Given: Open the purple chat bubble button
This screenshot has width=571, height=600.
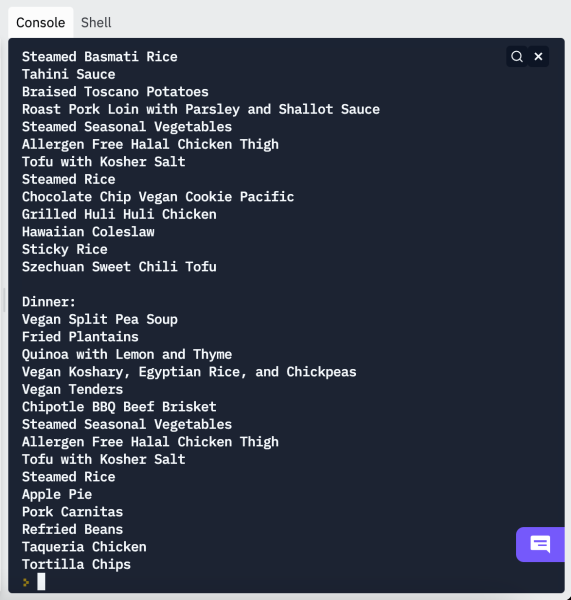Looking at the screenshot, I should click(540, 544).
